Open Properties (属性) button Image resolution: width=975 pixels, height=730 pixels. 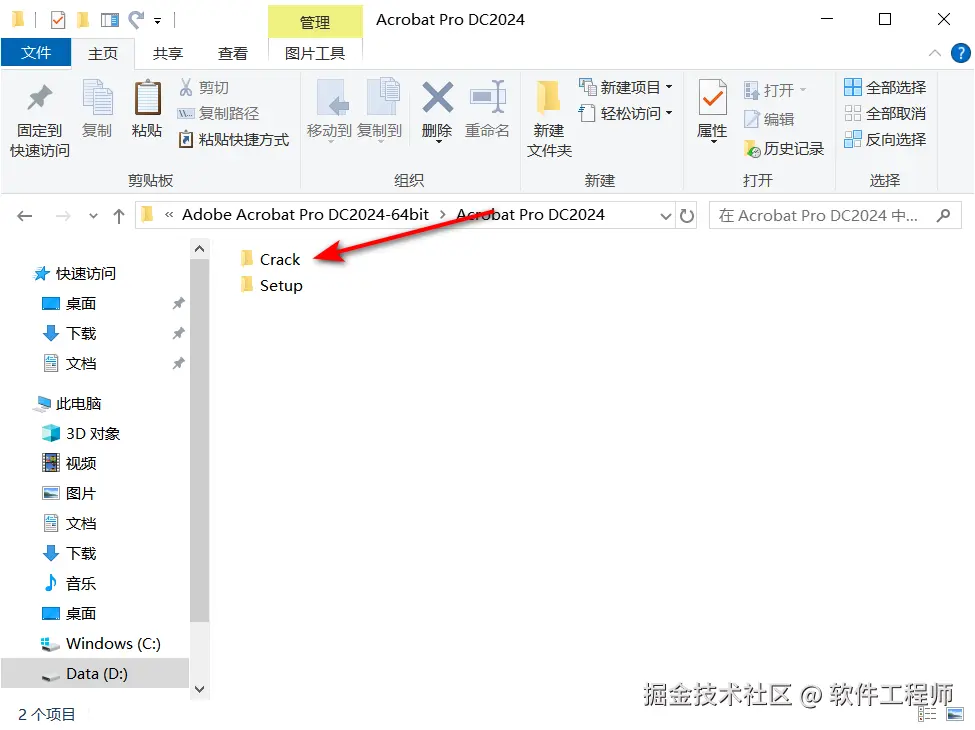tap(713, 111)
